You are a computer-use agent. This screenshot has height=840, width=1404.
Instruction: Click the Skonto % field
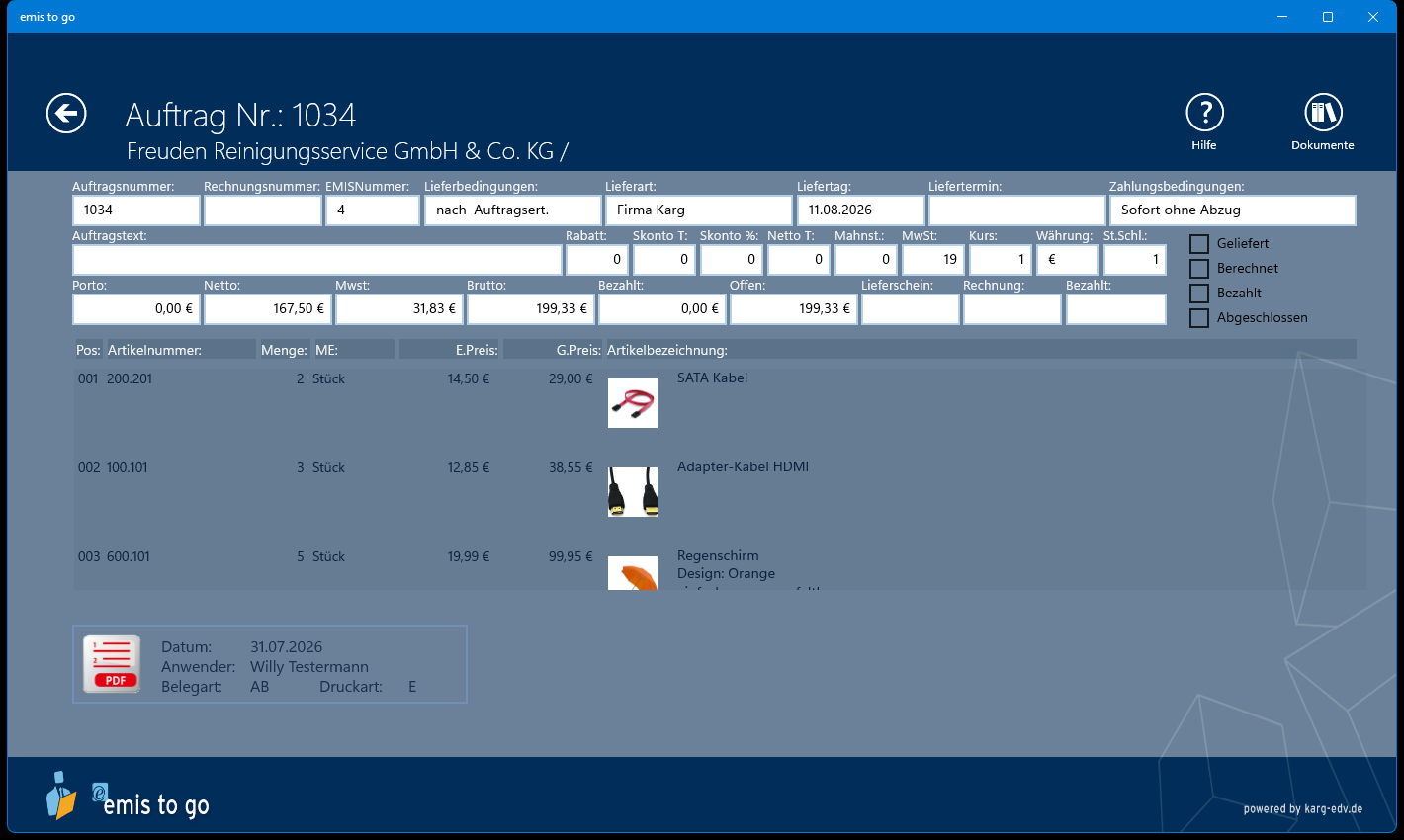(x=732, y=260)
